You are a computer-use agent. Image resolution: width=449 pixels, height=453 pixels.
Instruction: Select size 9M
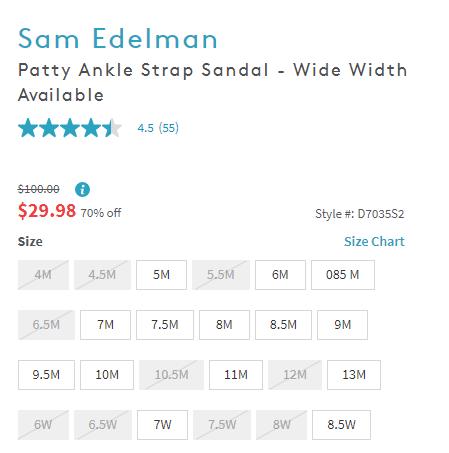pyautogui.click(x=343, y=325)
